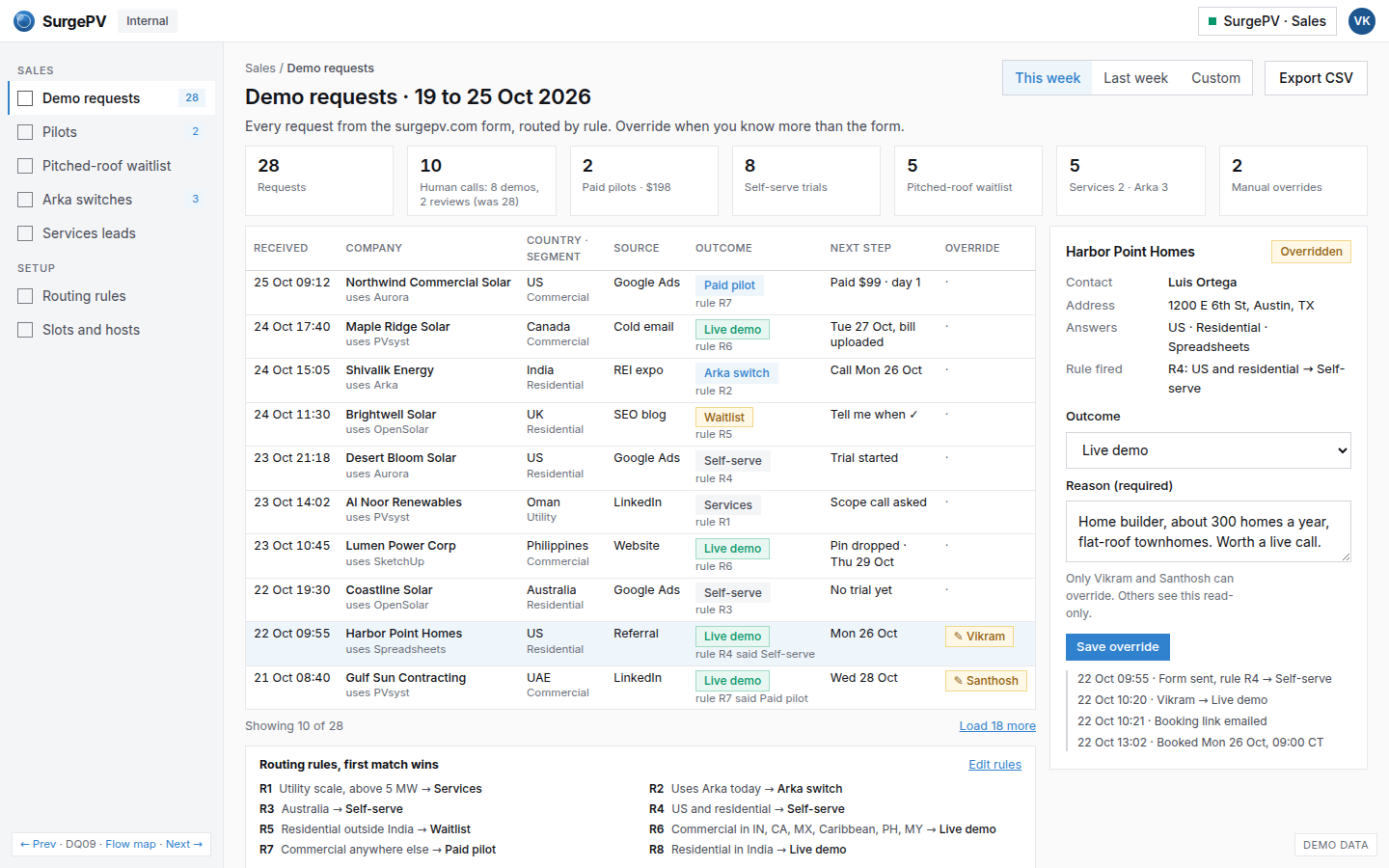
Task: Click the OUTCOME column header
Action: click(723, 249)
